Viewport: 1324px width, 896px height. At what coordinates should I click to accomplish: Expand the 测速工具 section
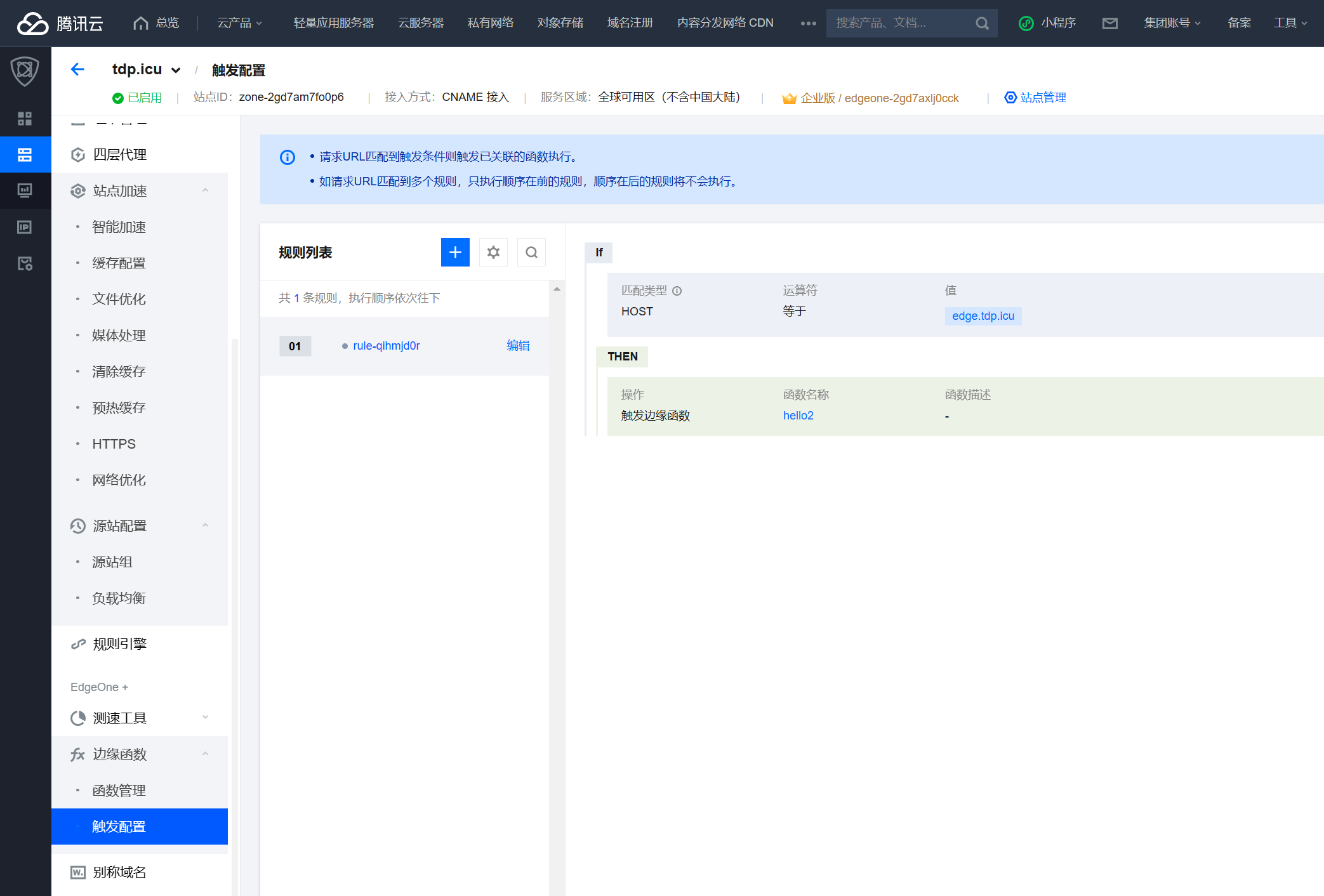(205, 718)
